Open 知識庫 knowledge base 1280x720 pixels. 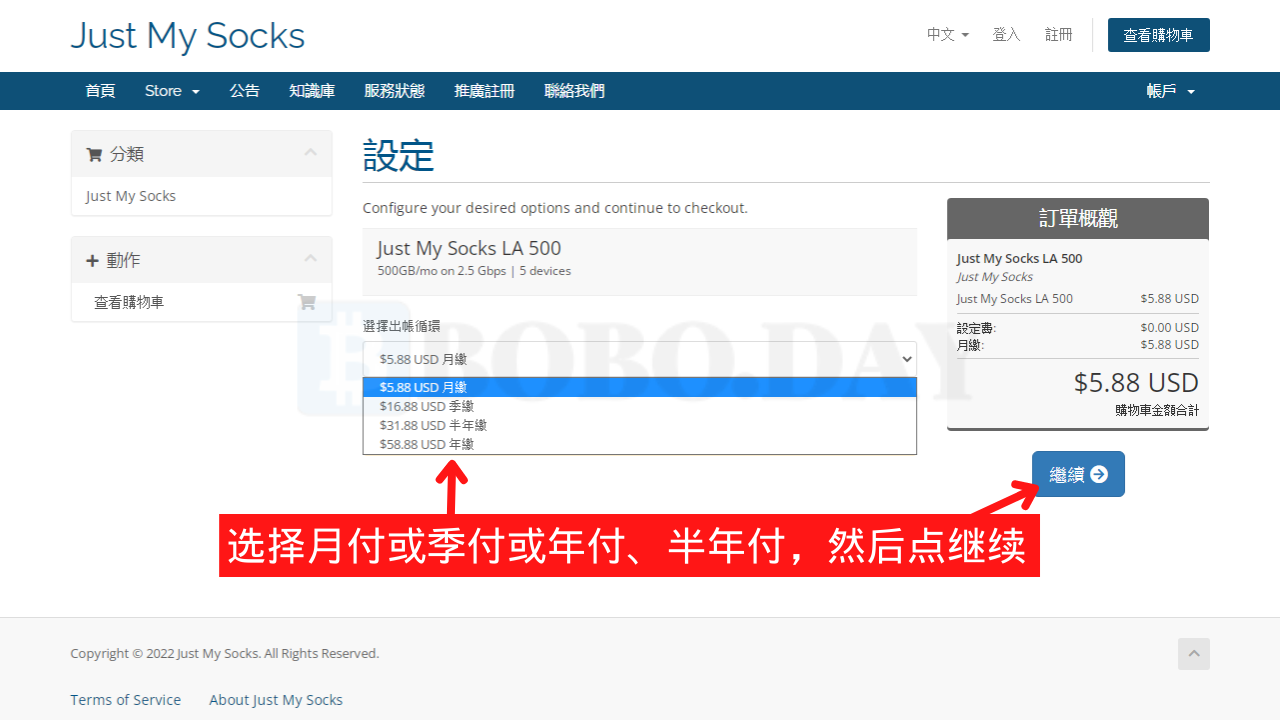(x=312, y=91)
